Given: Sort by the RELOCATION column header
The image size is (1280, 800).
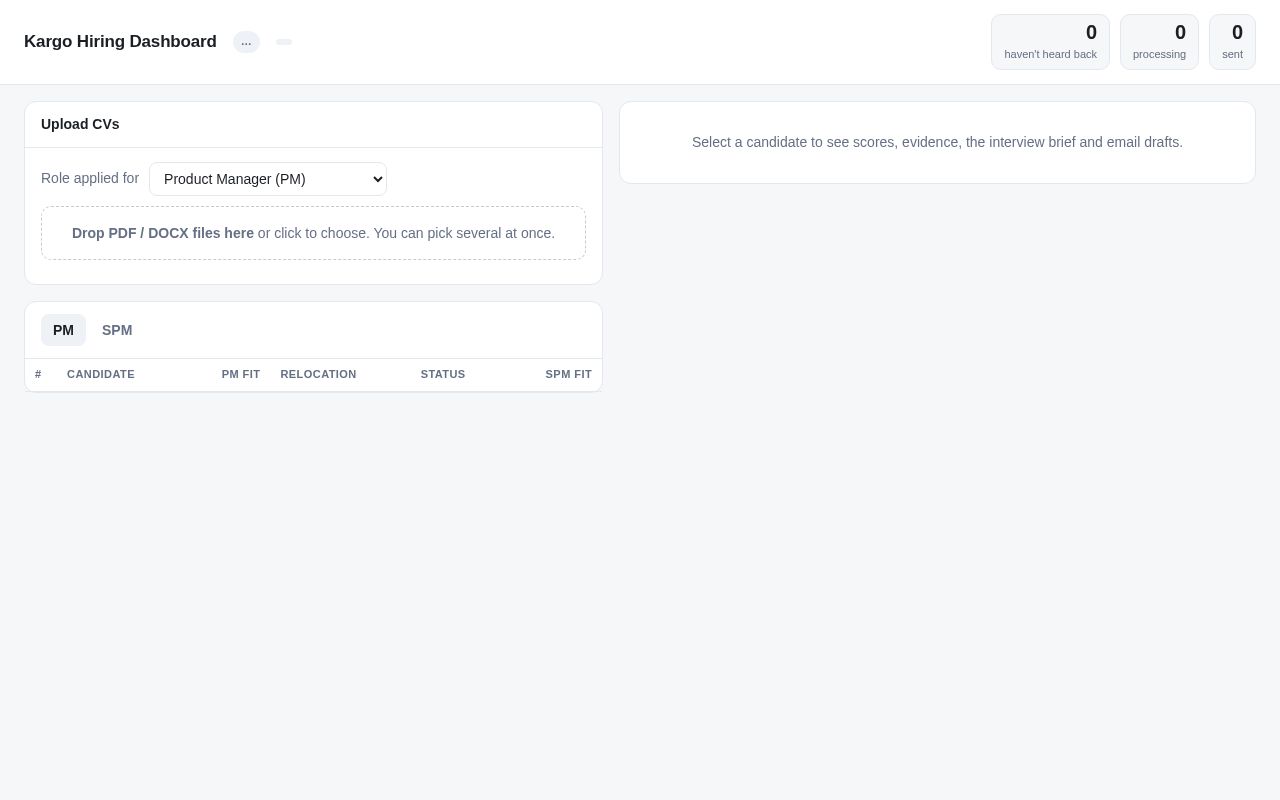Looking at the screenshot, I should point(318,374).
